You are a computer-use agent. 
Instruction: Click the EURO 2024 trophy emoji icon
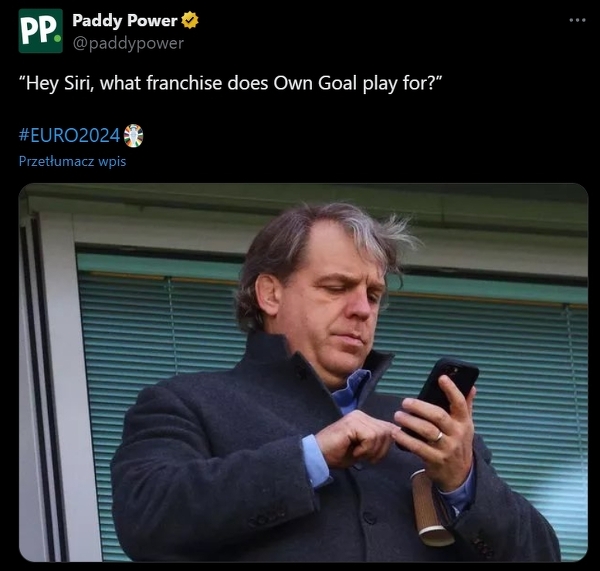click(x=134, y=136)
